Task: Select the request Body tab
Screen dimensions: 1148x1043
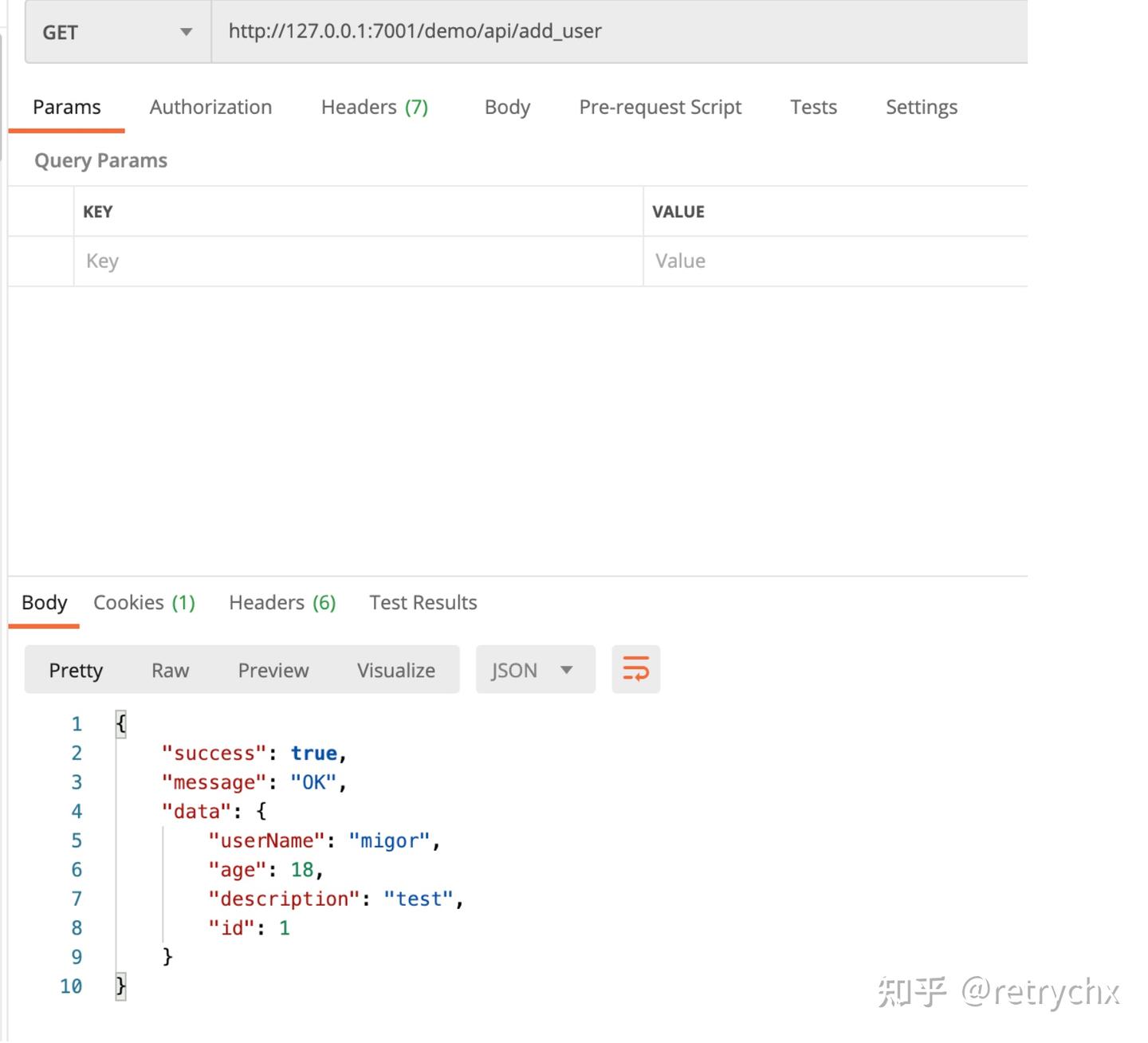Action: coord(507,107)
